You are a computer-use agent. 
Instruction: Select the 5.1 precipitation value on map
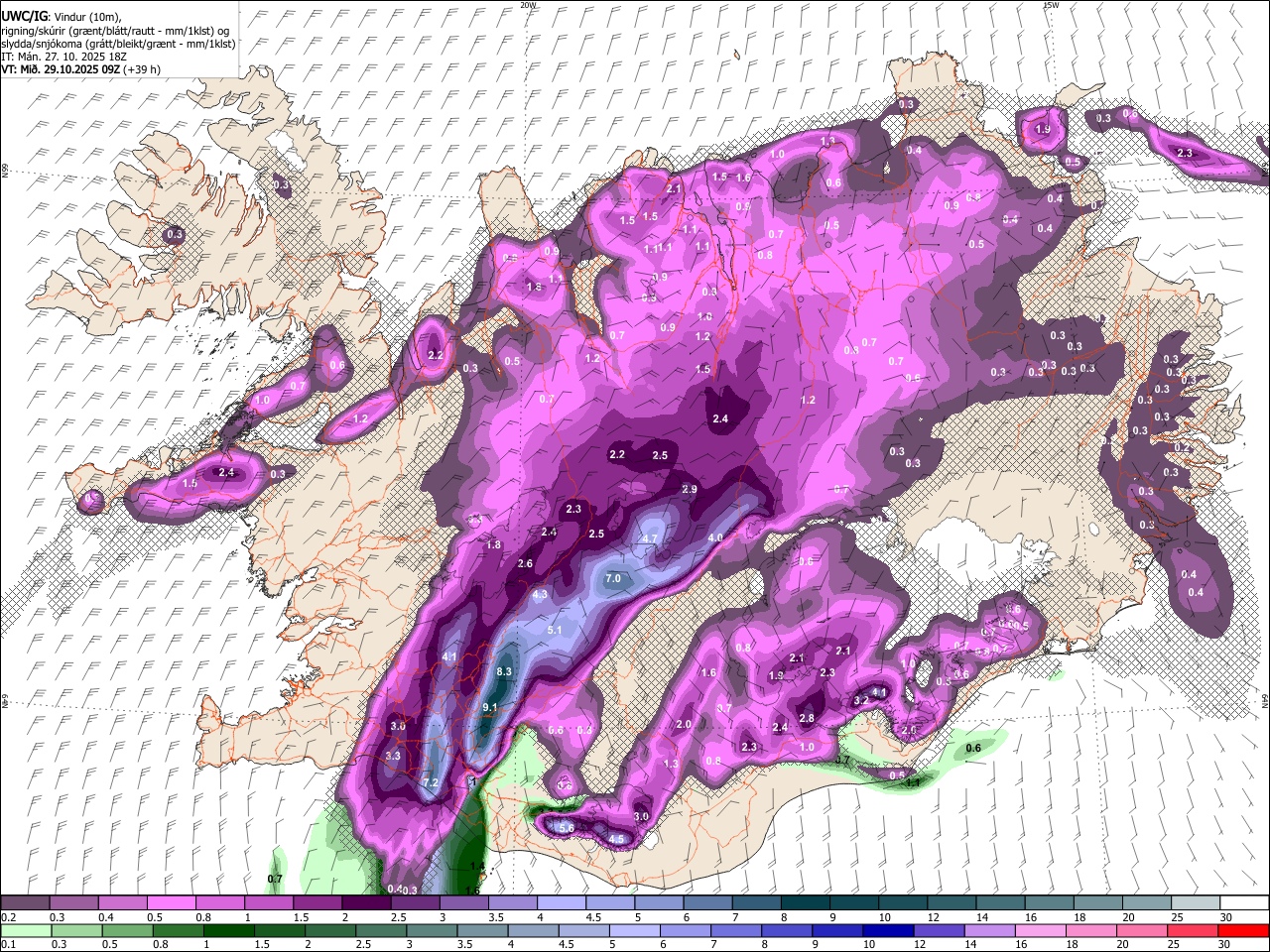pos(555,630)
